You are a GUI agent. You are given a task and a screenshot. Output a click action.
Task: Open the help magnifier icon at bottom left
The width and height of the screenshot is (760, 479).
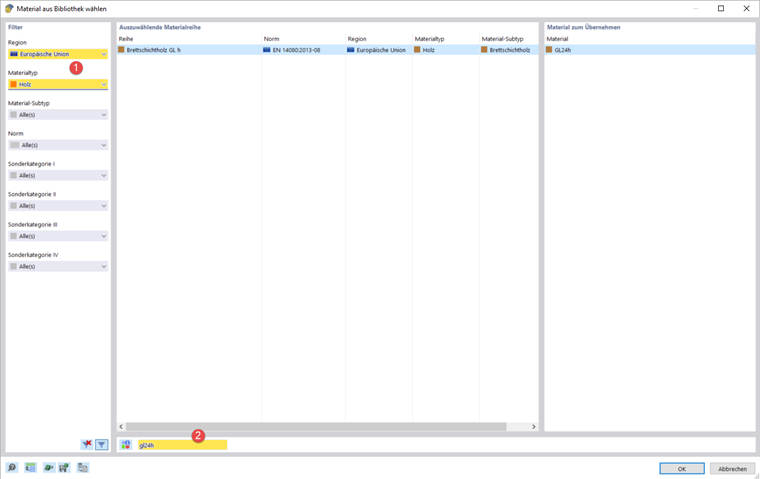12,467
